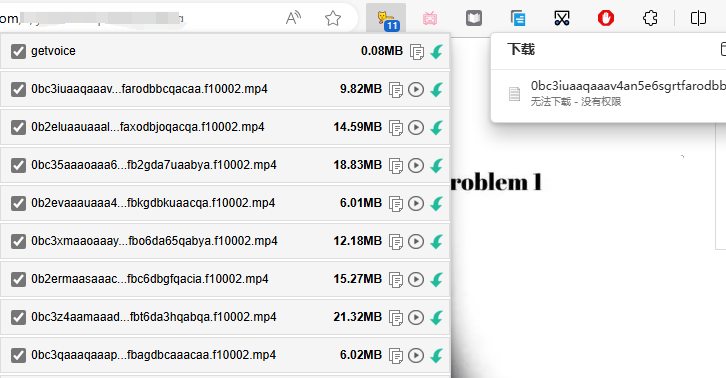Play preview of 6.02MB mp4

[416, 355]
